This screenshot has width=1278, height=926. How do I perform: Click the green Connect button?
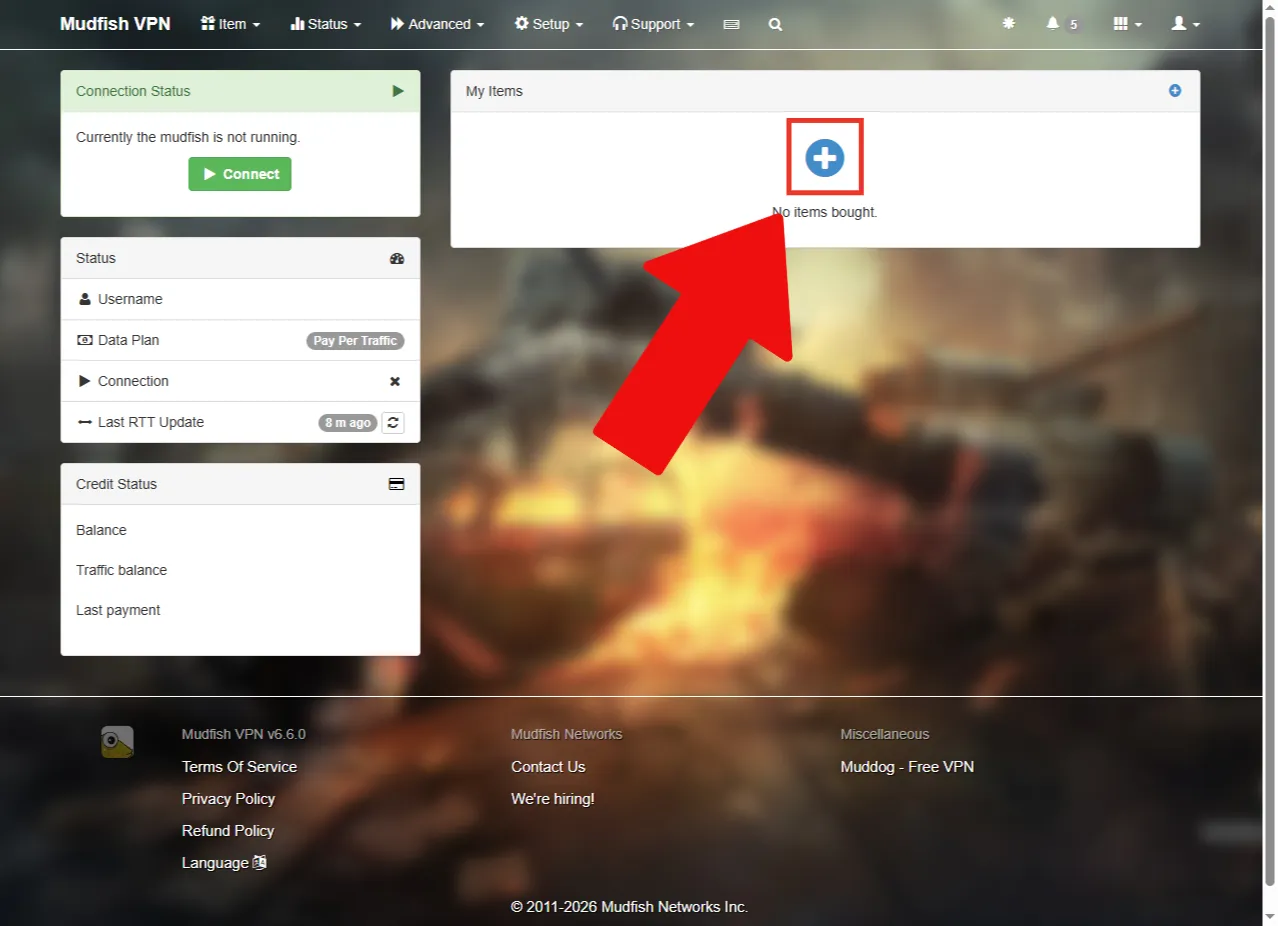click(240, 174)
